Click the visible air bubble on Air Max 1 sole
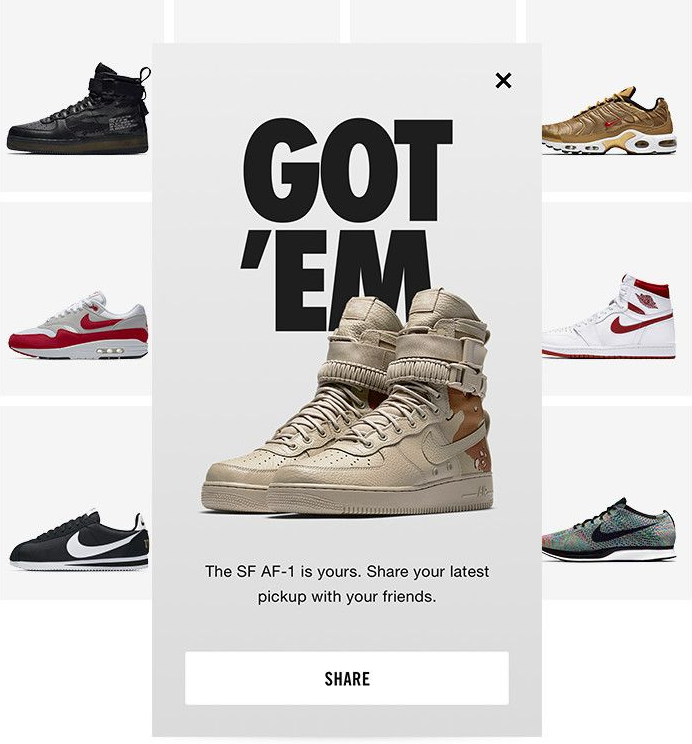This screenshot has height=744, width=692. point(110,351)
